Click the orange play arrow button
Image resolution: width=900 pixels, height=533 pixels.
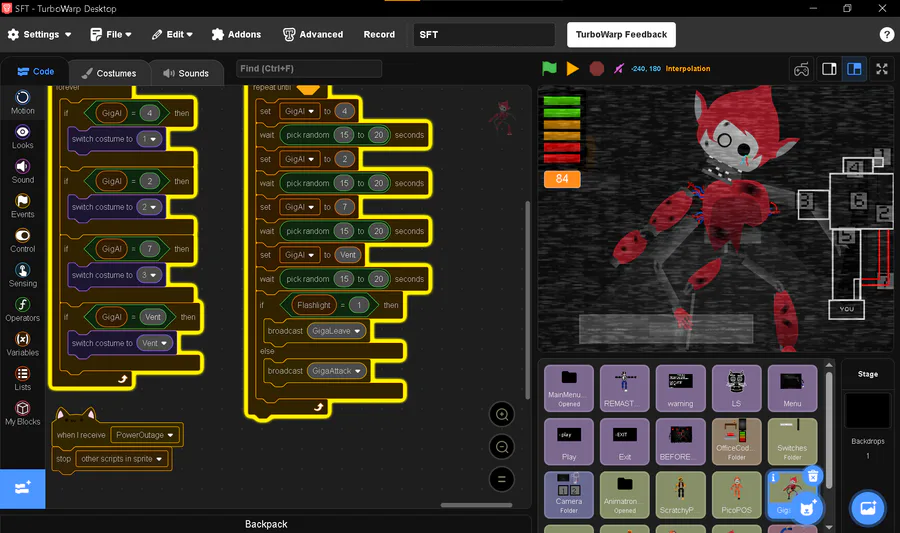(572, 69)
